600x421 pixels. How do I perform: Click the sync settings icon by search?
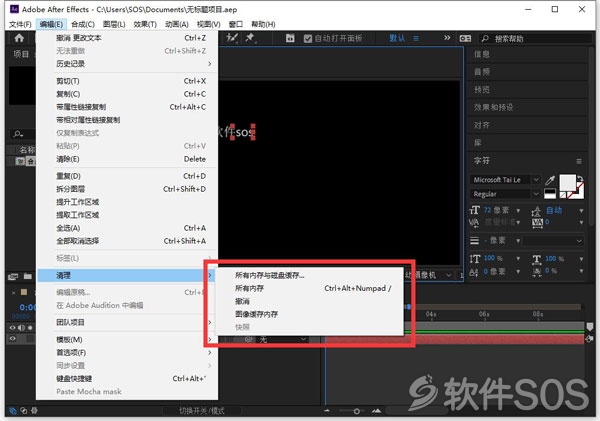465,38
